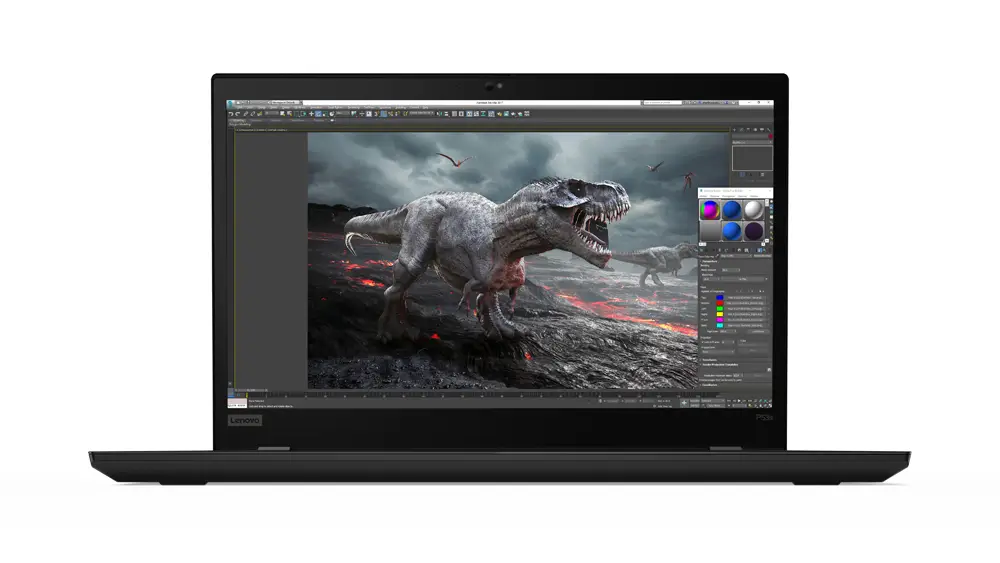Click the search field in title bar
The image size is (1000, 563).
[661, 102]
